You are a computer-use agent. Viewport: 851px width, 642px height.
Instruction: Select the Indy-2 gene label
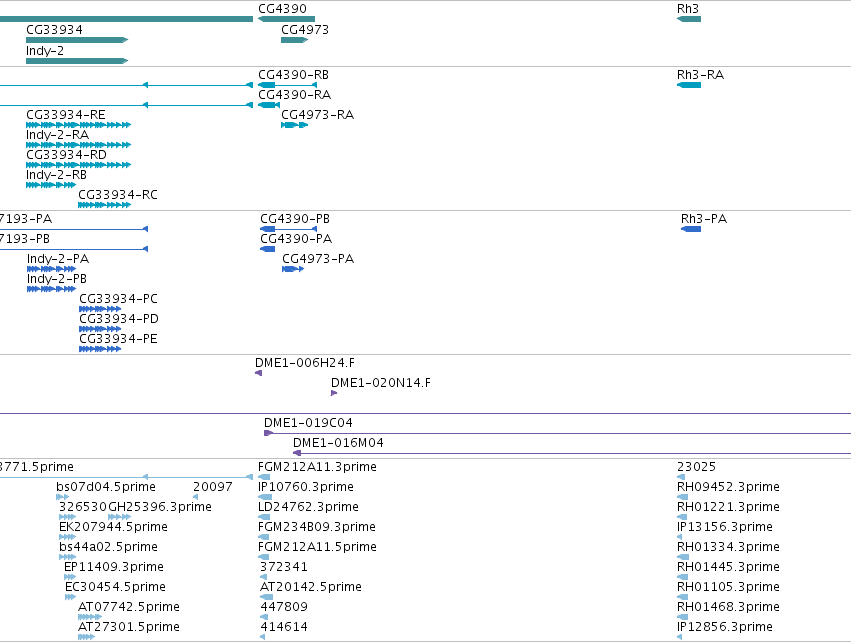point(45,51)
